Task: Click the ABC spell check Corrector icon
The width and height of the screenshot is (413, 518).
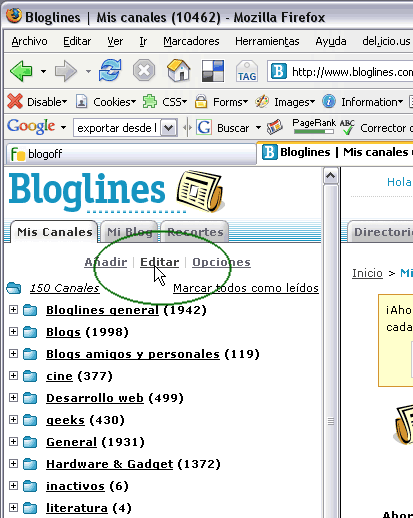Action: (347, 127)
